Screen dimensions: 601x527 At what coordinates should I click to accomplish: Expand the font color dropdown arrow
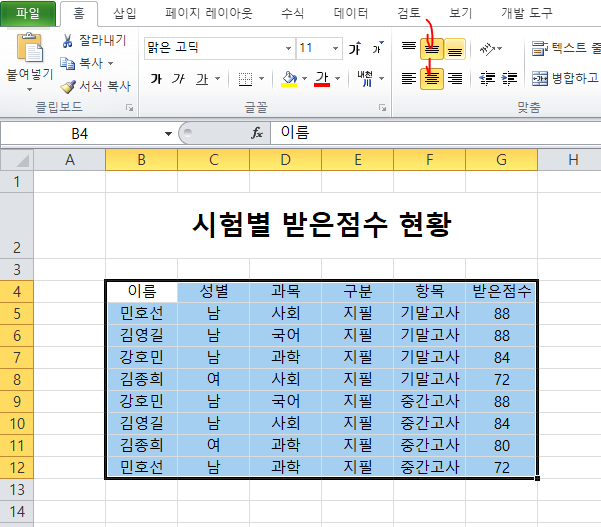[338, 79]
